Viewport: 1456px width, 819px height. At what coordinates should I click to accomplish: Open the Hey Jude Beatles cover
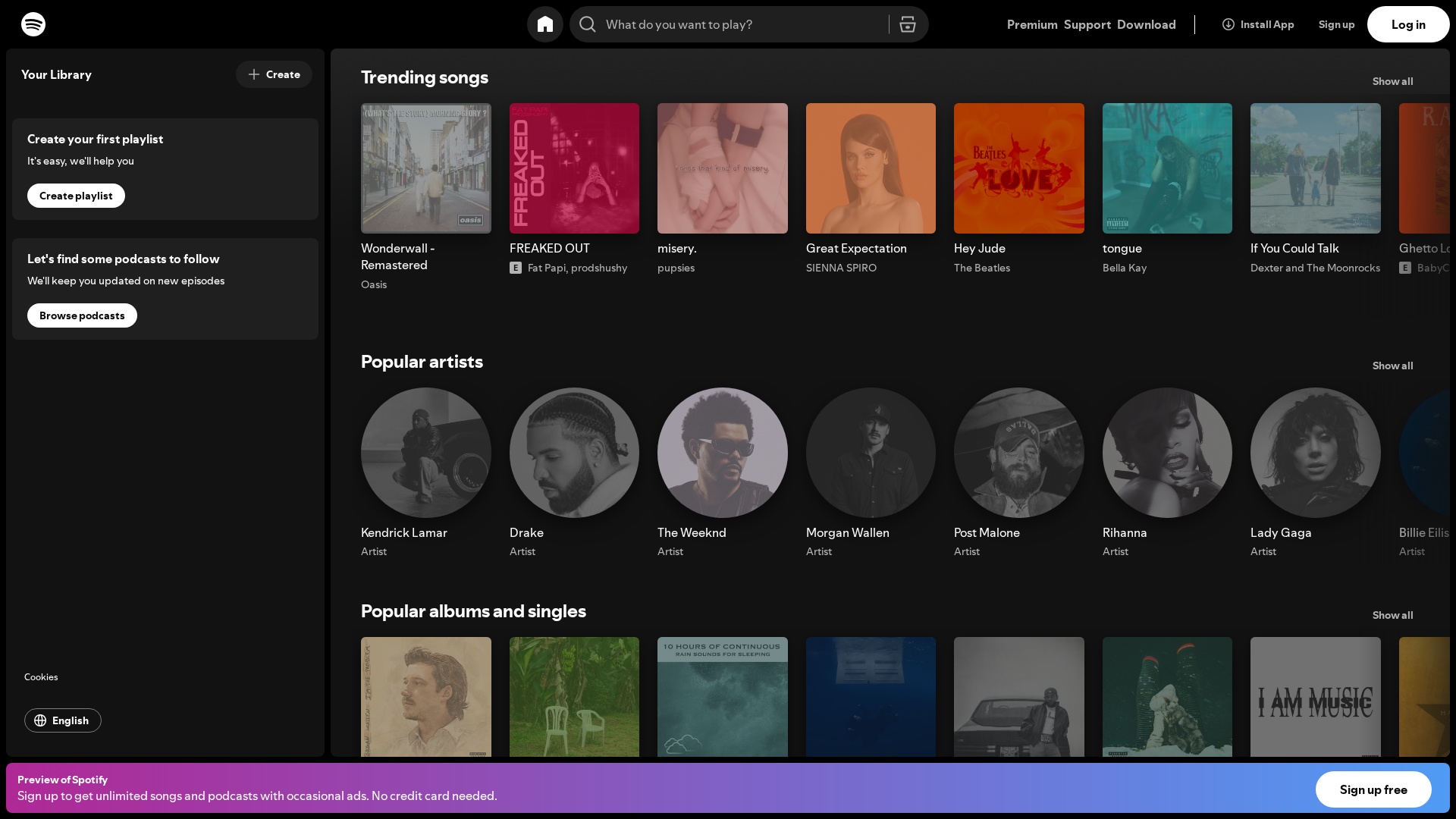pos(1019,168)
